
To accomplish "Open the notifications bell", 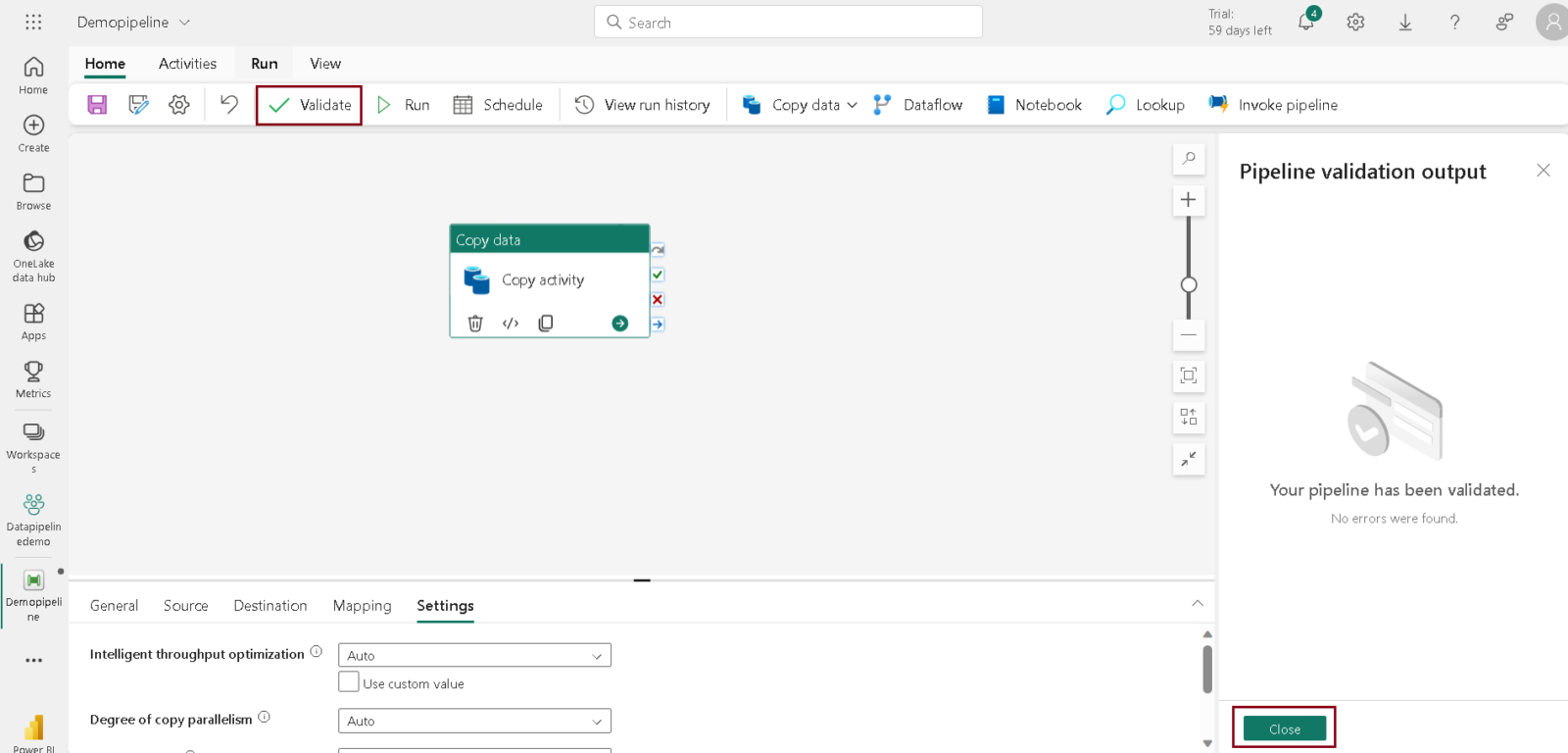I will click(1306, 23).
